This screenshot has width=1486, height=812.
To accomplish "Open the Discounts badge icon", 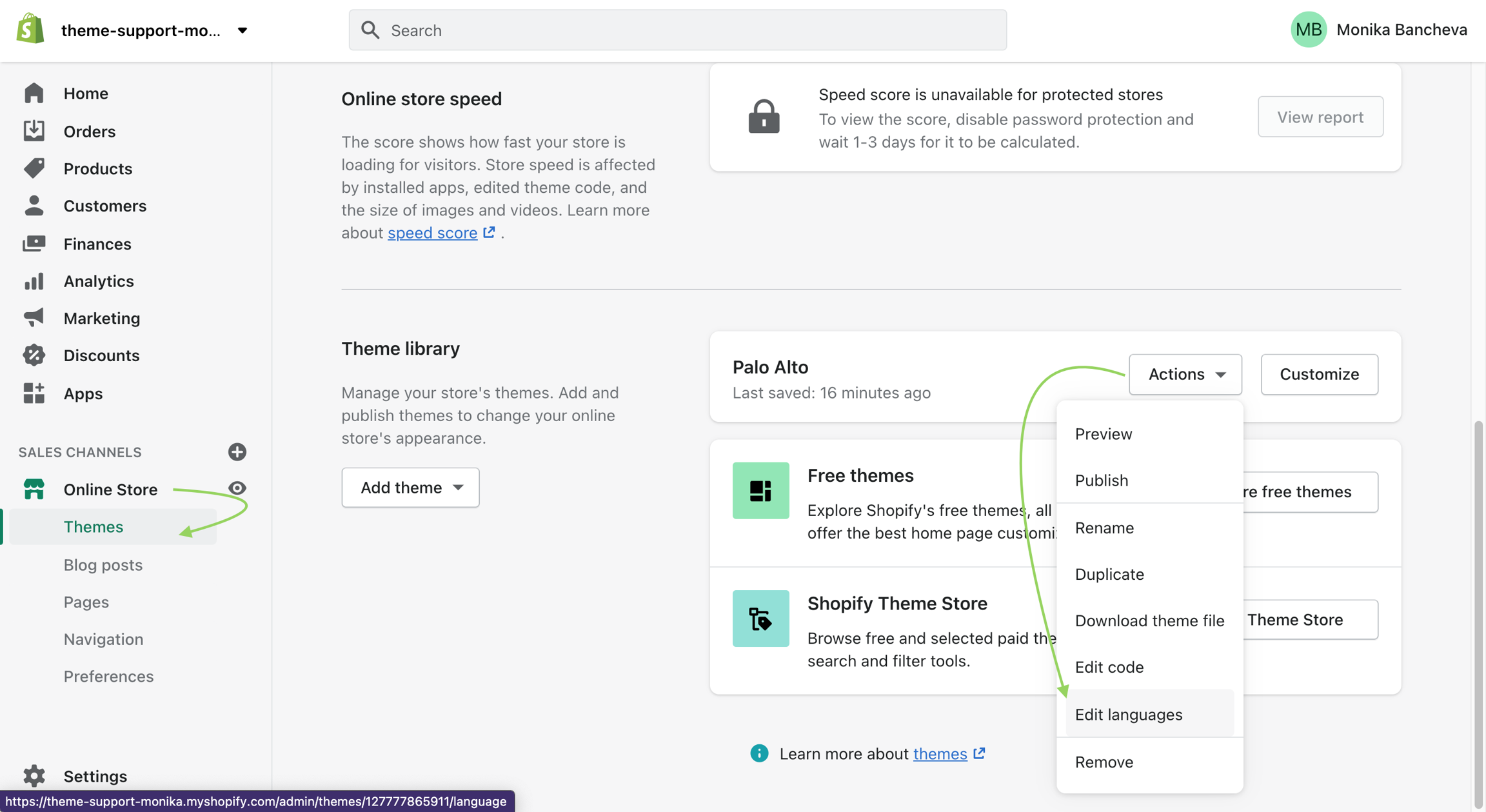I will 34,355.
